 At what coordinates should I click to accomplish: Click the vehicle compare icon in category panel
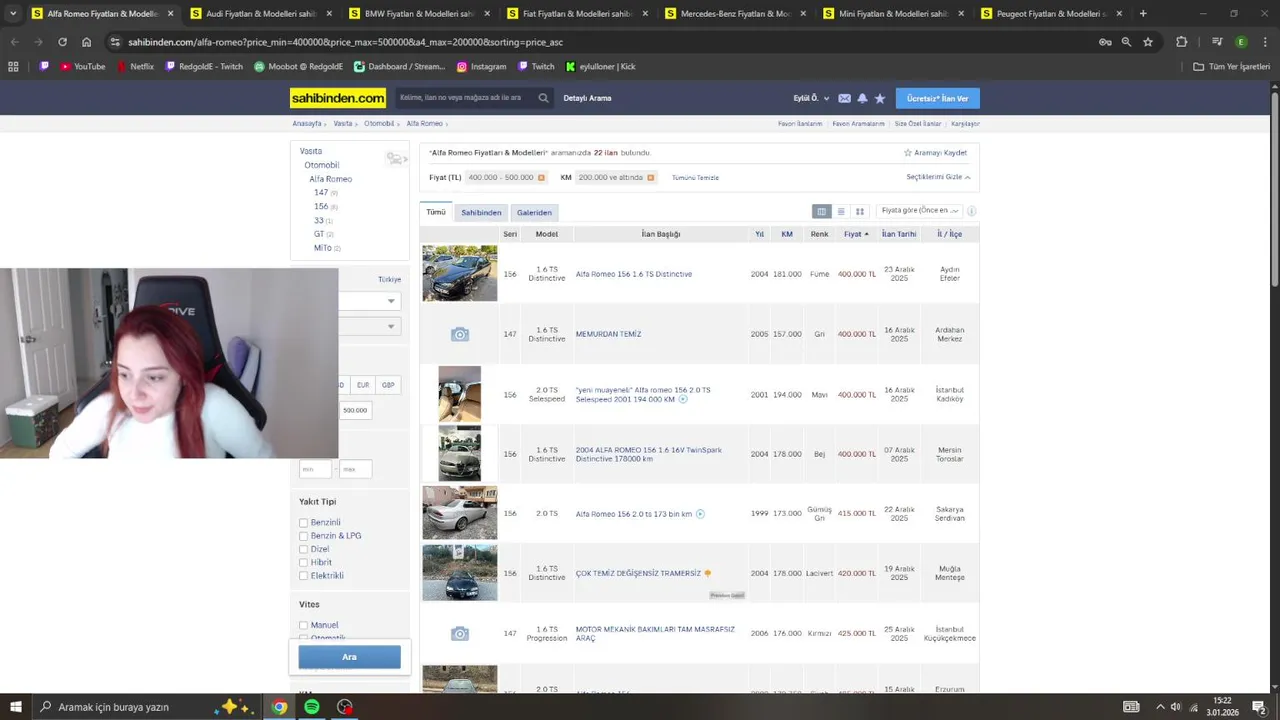396,158
